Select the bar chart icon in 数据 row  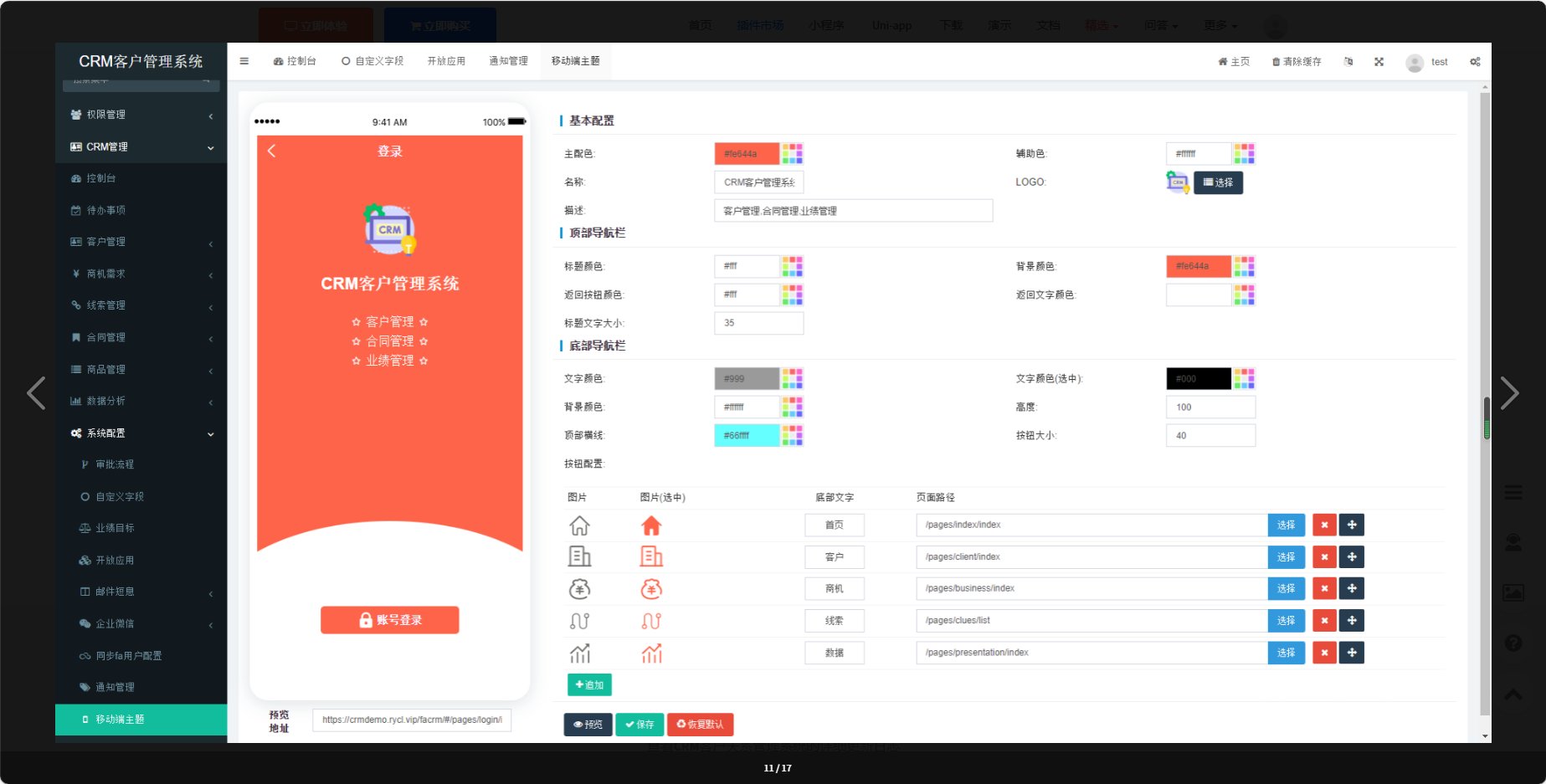click(581, 653)
